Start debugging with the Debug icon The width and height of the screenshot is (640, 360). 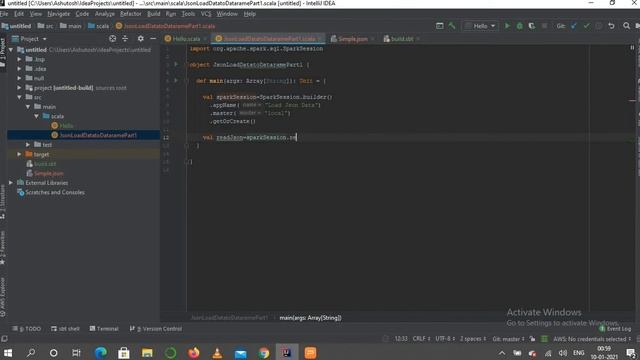click(x=520, y=26)
